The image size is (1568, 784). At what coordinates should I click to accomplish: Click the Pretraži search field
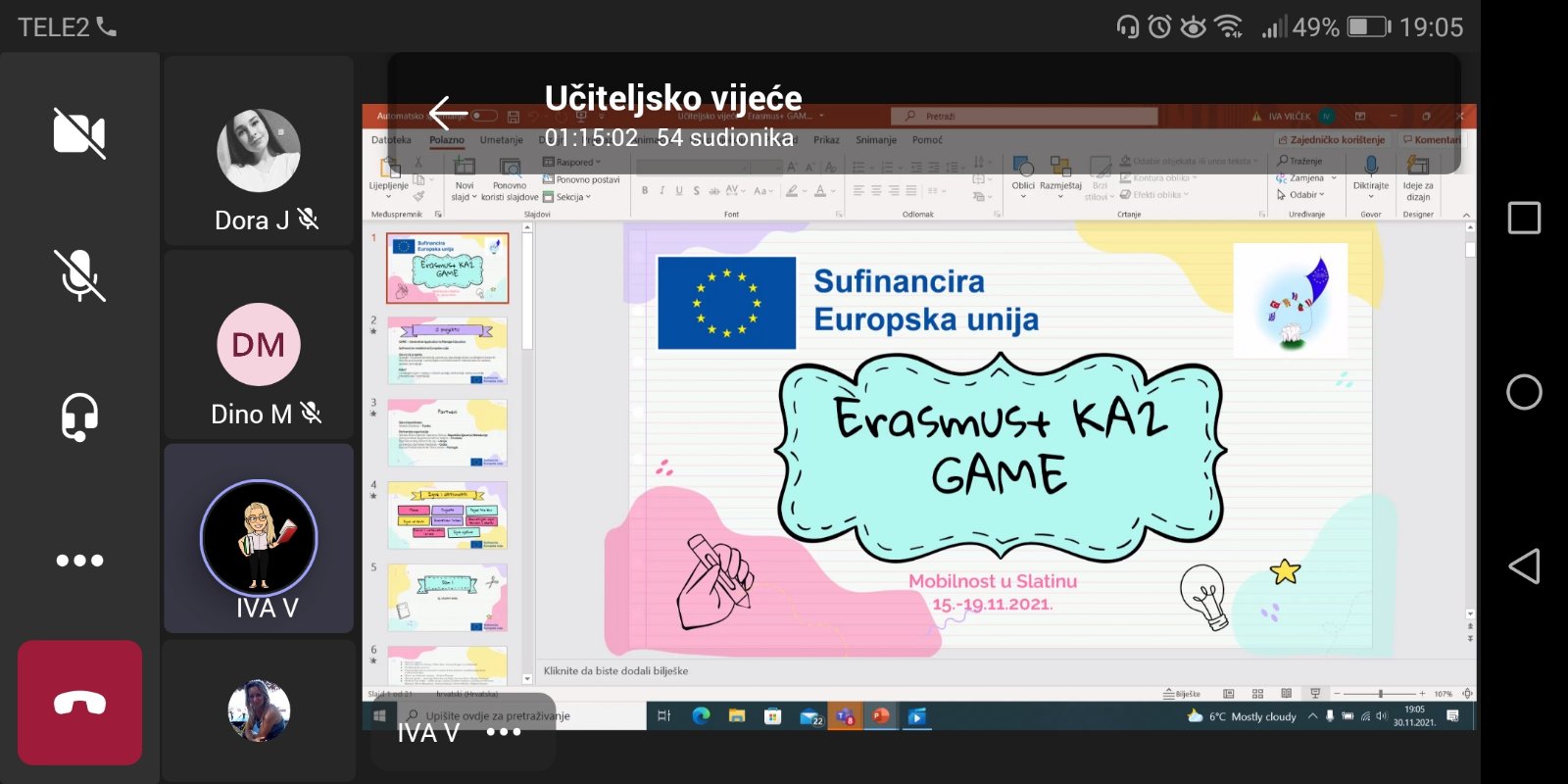point(1024,116)
